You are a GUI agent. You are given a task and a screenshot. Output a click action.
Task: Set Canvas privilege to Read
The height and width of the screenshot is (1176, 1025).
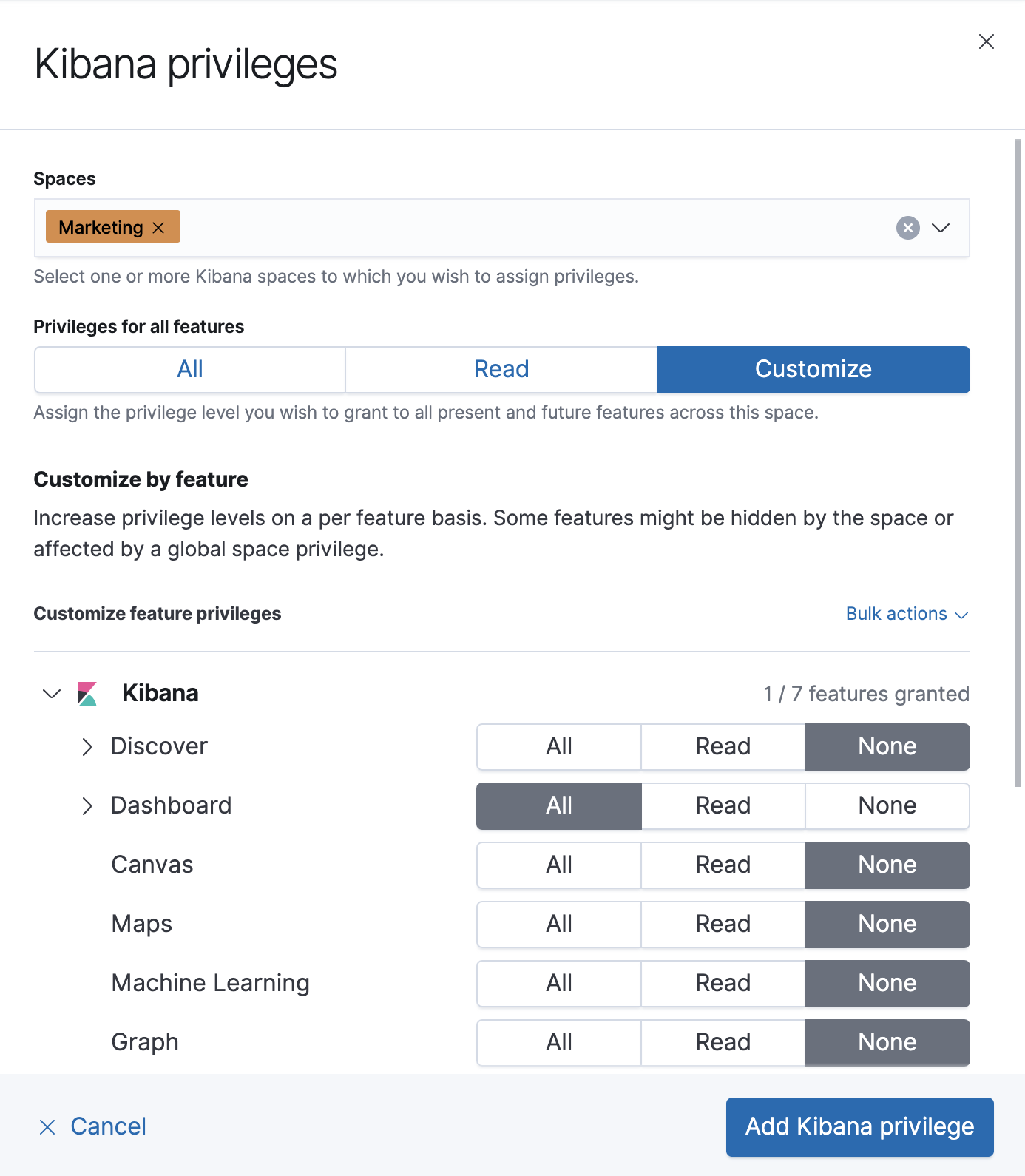[723, 865]
